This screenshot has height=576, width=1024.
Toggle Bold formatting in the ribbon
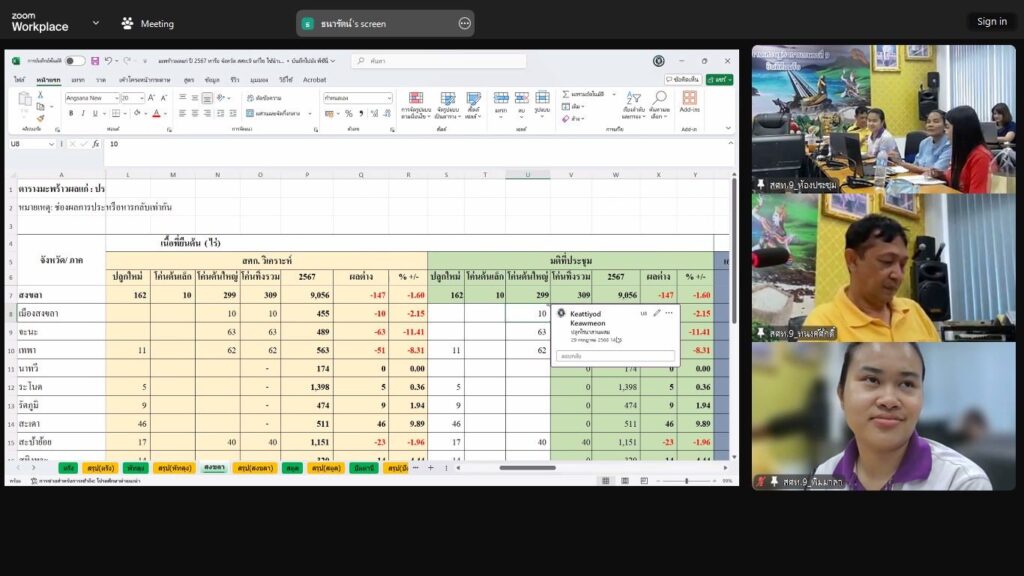(71, 113)
